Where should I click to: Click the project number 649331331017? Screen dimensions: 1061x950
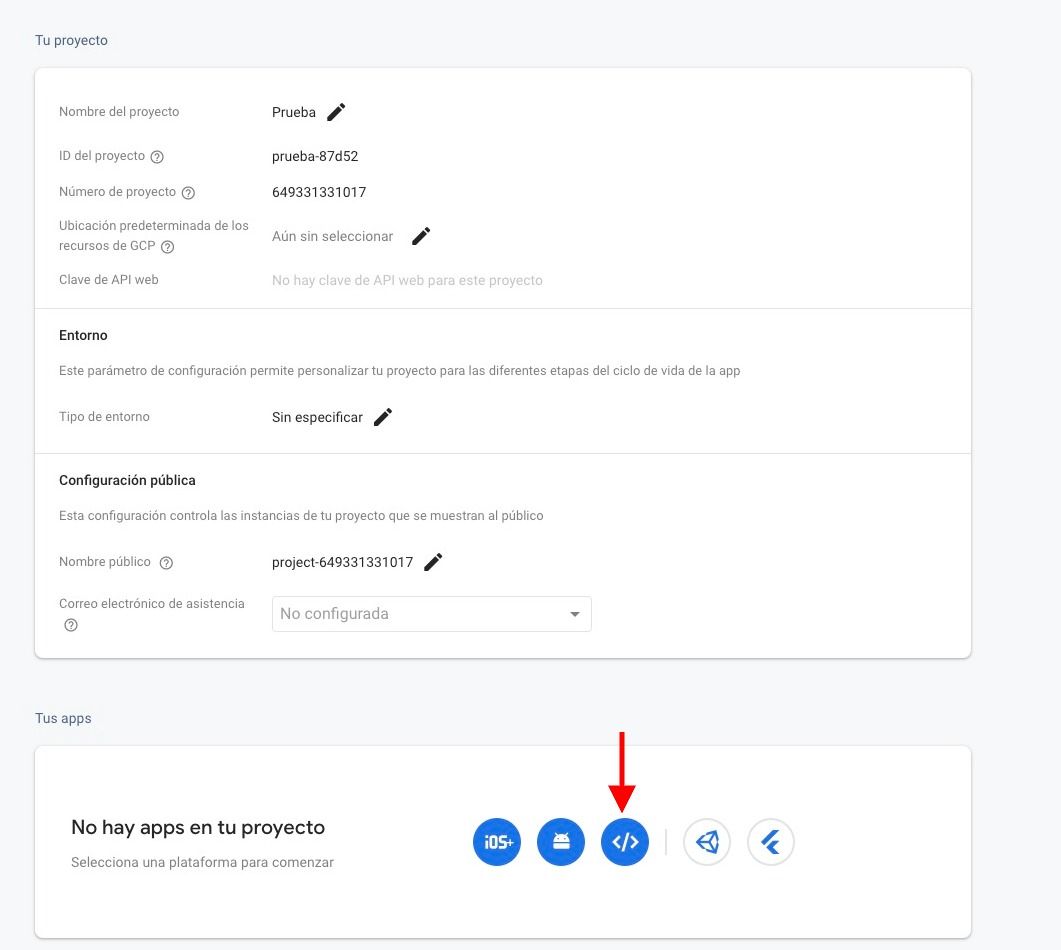319,192
